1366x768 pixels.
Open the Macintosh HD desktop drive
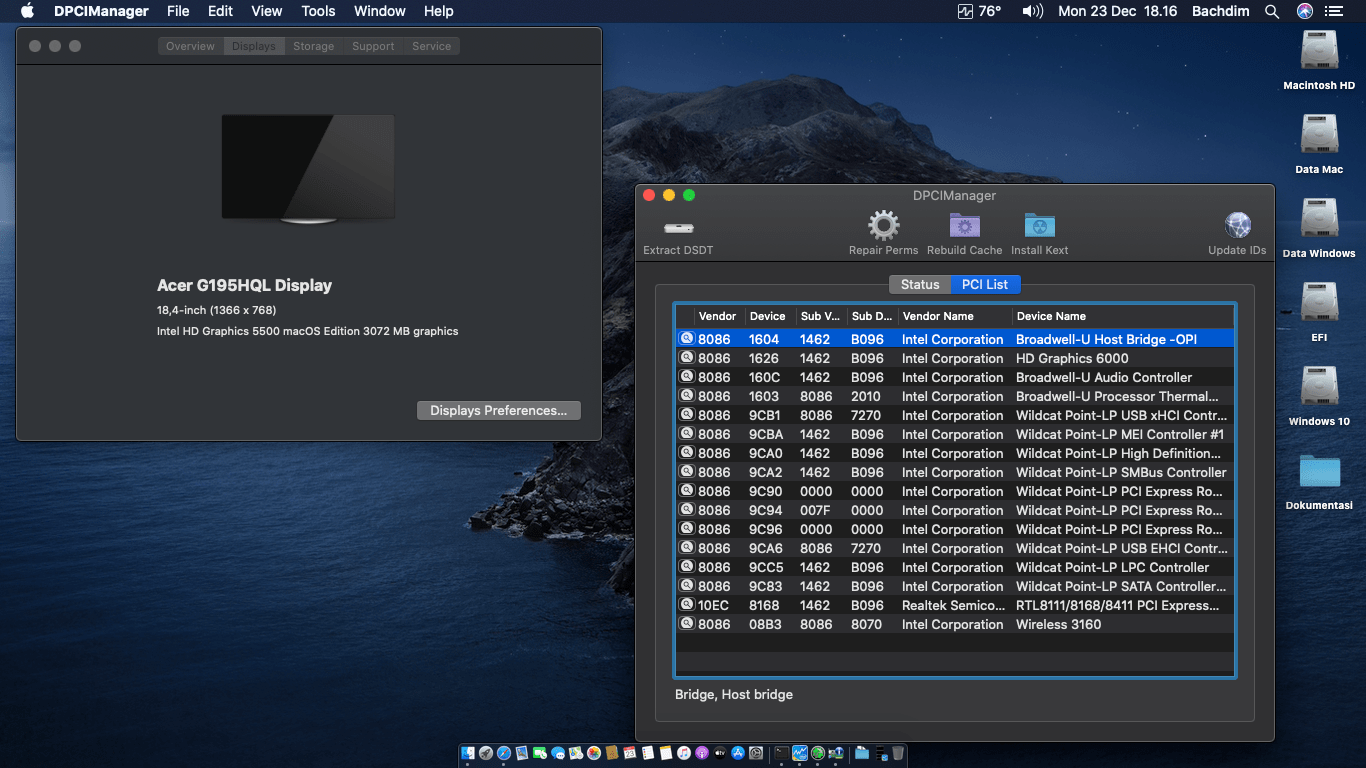point(1319,52)
